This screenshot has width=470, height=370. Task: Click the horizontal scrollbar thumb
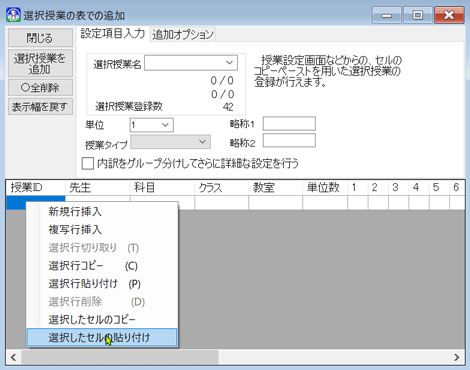120,357
